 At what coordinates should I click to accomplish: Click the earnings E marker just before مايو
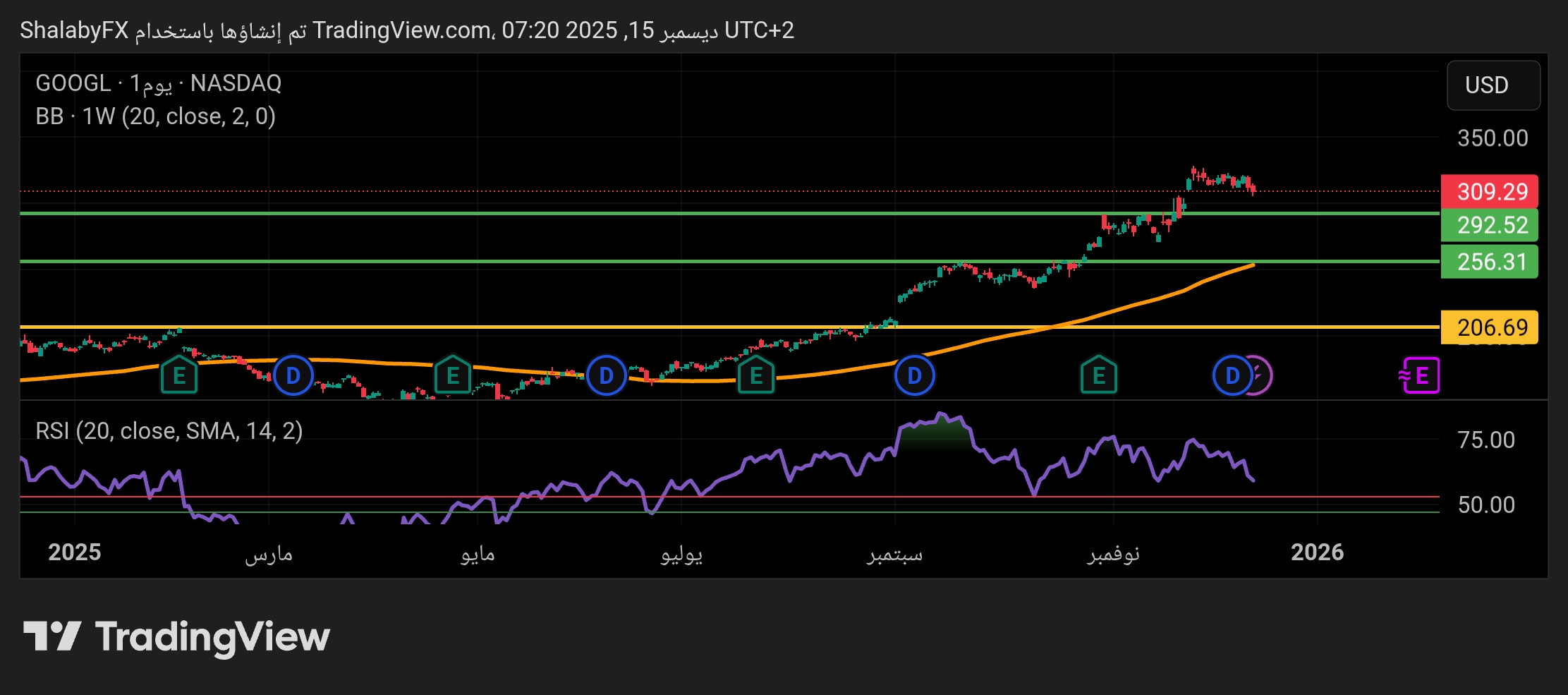(x=453, y=375)
